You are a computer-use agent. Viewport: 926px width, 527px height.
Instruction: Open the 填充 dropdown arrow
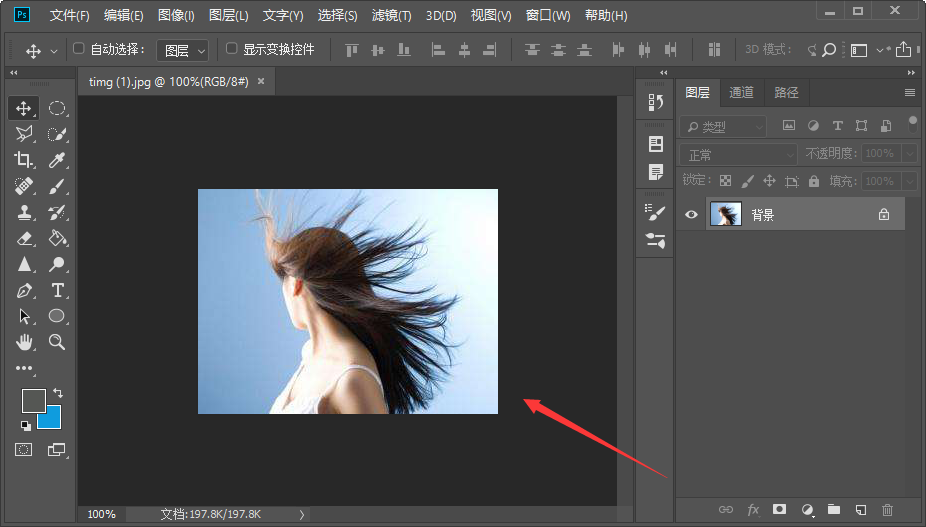[x=909, y=181]
